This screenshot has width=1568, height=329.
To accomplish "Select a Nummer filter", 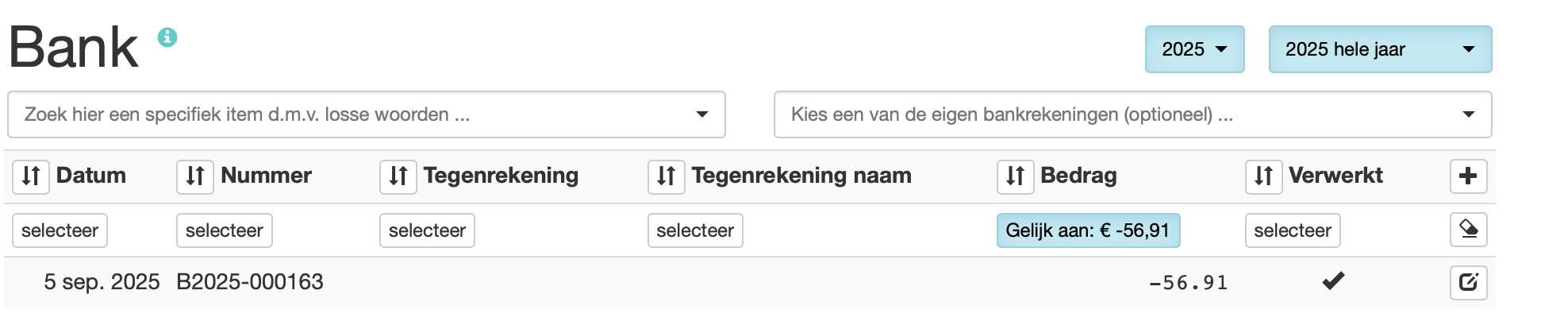I will tap(224, 230).
